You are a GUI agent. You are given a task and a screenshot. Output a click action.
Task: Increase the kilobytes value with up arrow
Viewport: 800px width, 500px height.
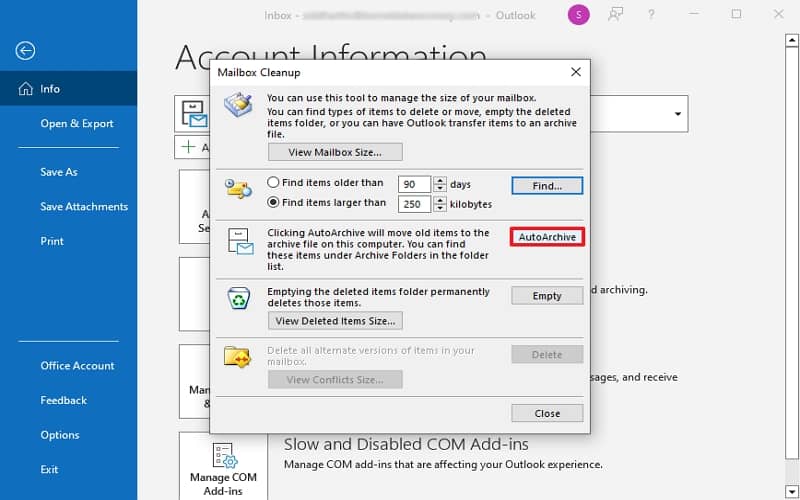(440, 200)
